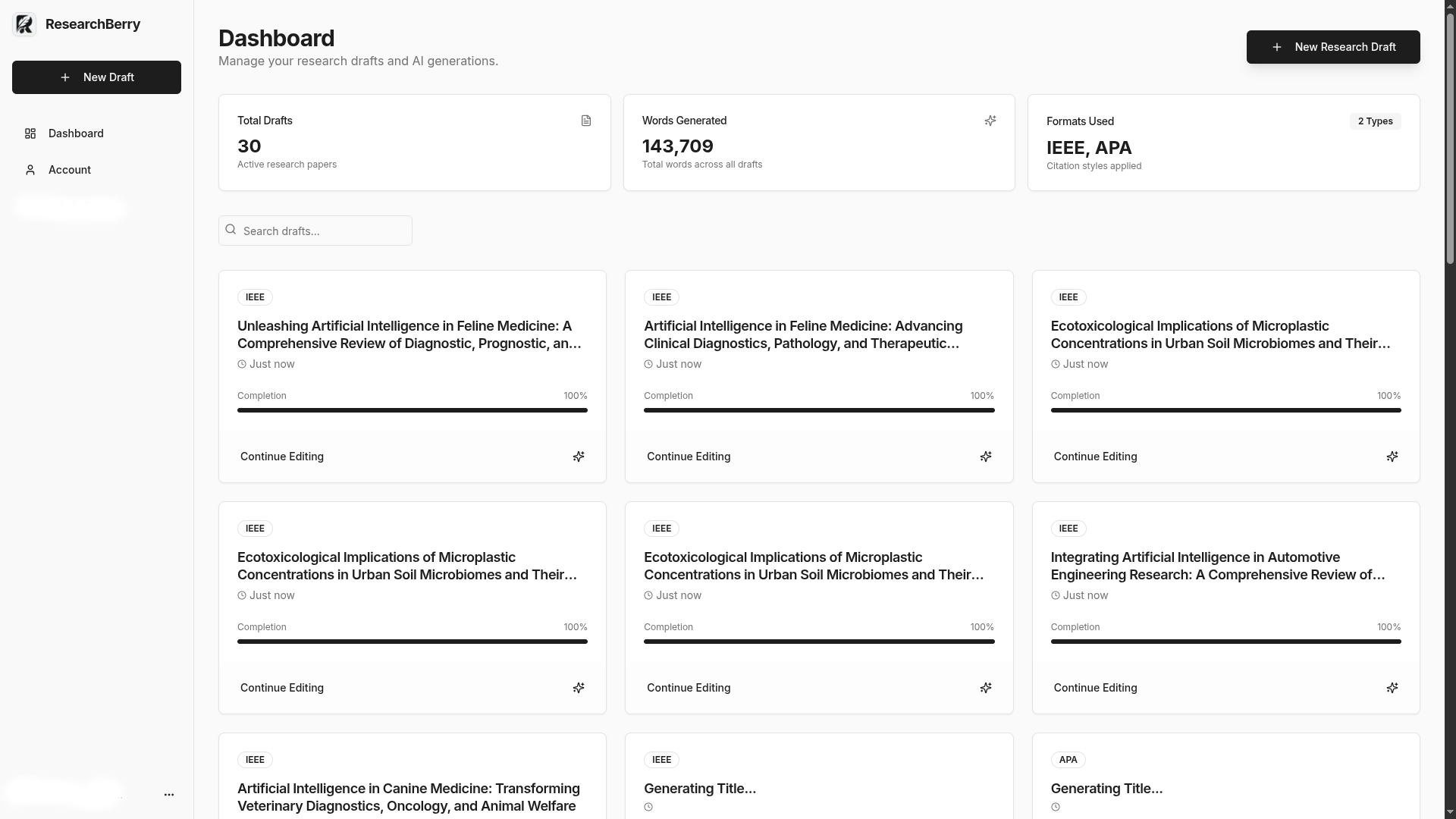Open the Advancing Clinical Diagnostics draft title
Screen dimensions: 1456x819
804,334
